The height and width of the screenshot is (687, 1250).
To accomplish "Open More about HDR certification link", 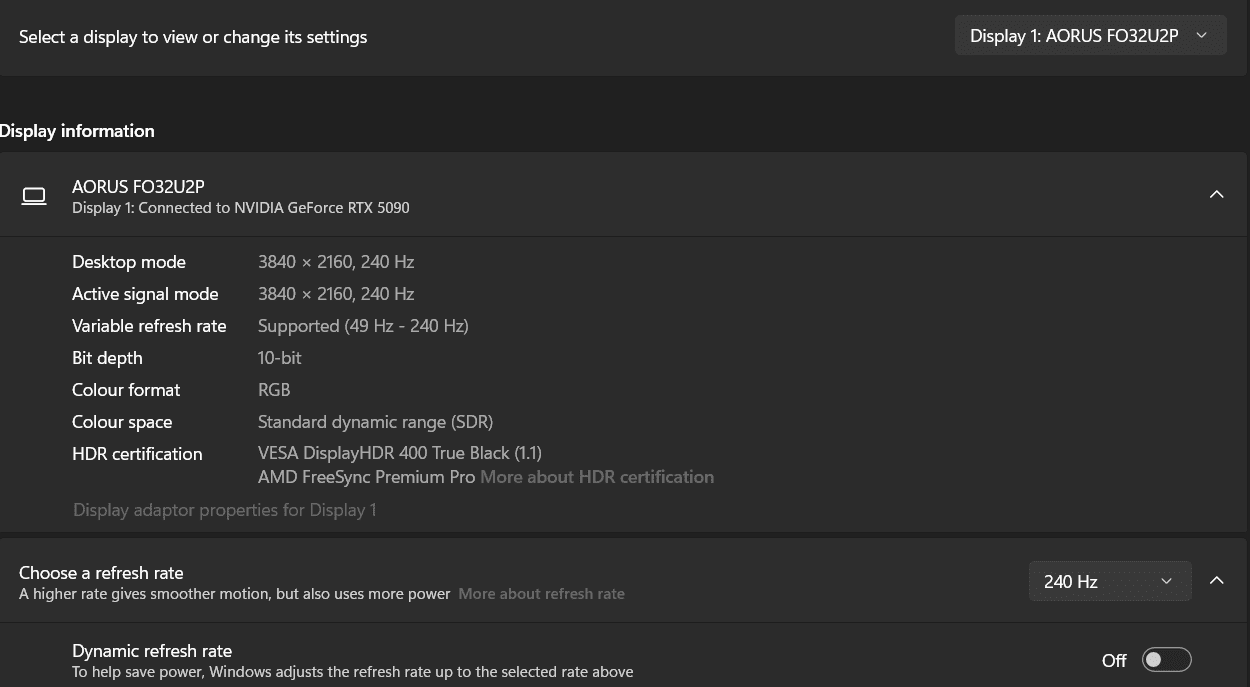I will [597, 477].
